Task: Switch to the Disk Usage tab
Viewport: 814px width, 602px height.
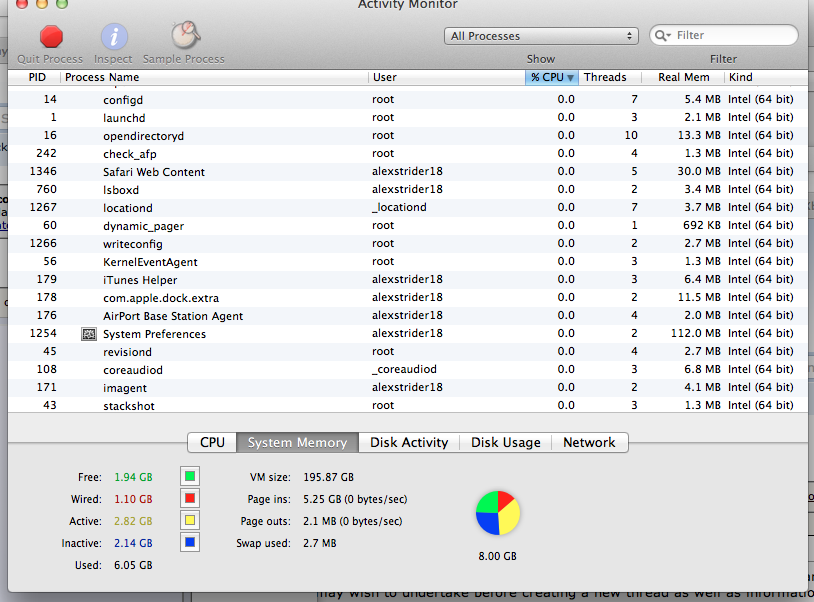Action: (x=506, y=442)
